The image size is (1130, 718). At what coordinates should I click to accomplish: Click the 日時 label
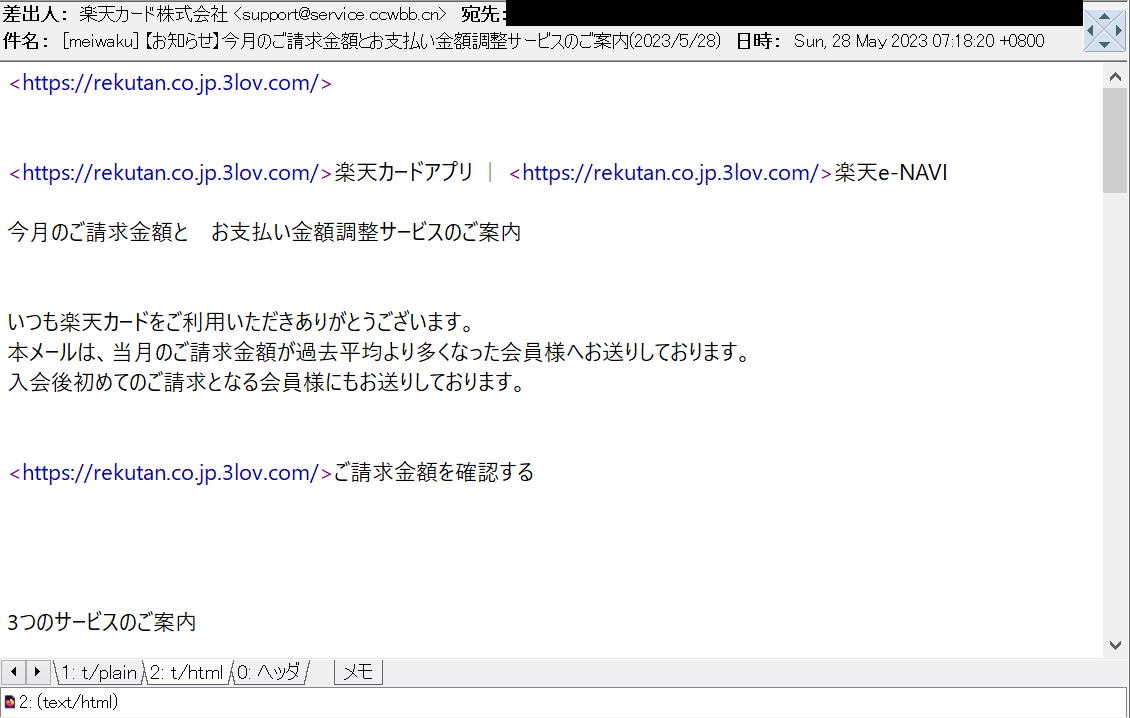pos(757,41)
